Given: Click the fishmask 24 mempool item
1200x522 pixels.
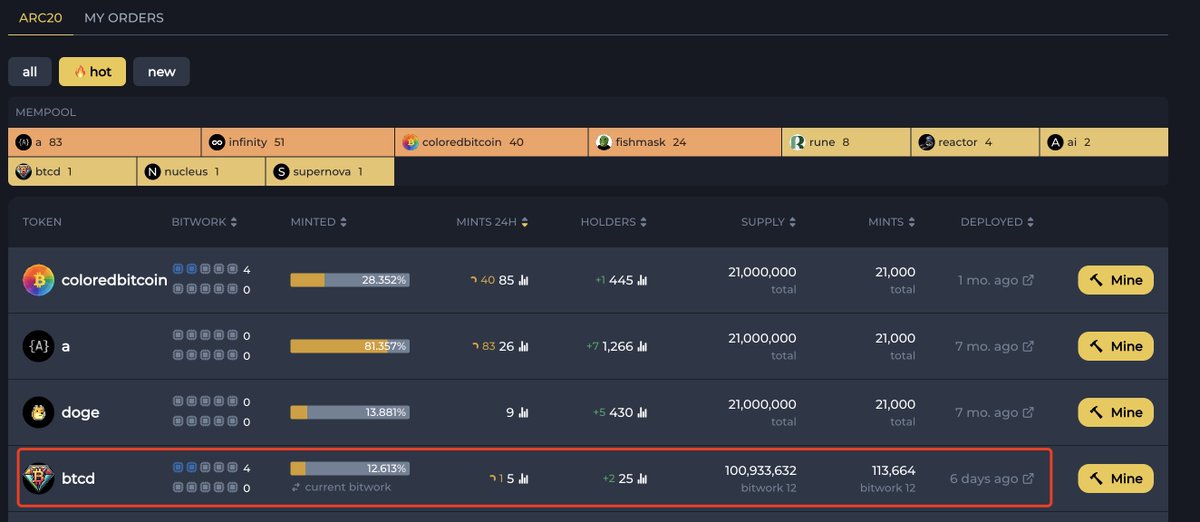Looking at the screenshot, I should (x=685, y=142).
